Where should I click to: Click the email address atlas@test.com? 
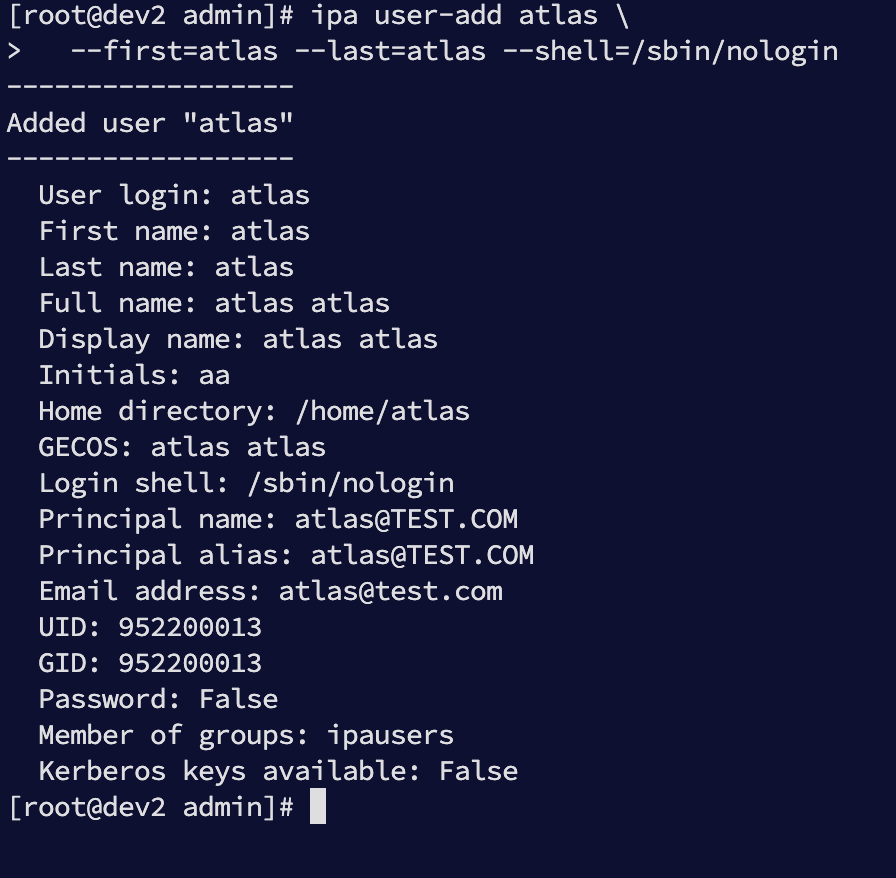[390, 591]
